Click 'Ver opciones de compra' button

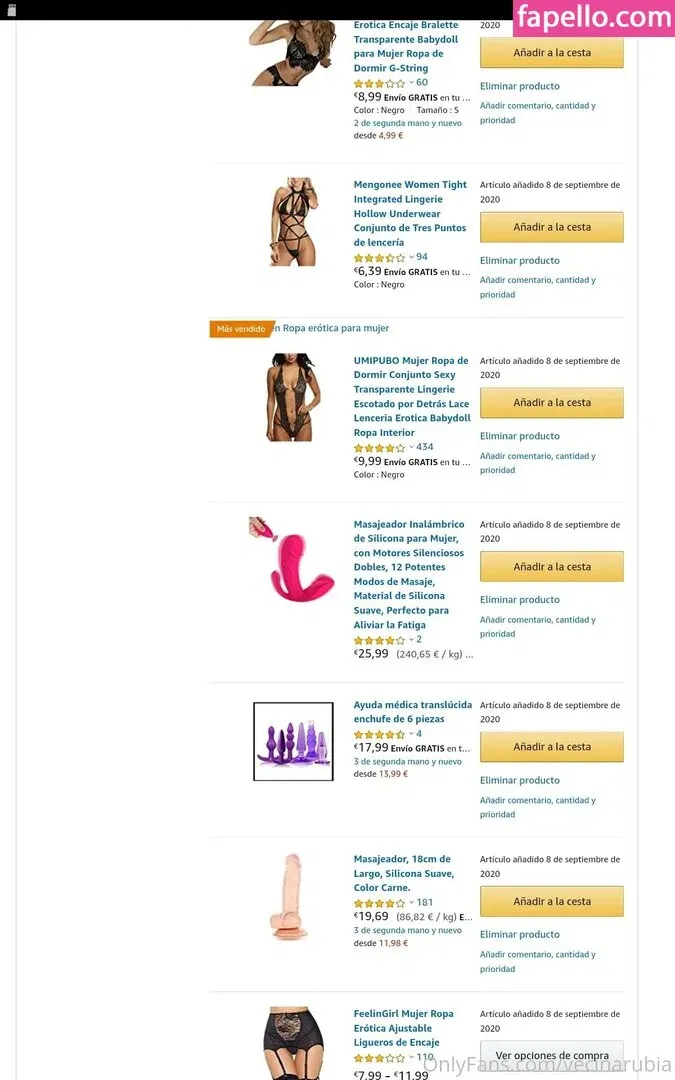click(x=552, y=1055)
